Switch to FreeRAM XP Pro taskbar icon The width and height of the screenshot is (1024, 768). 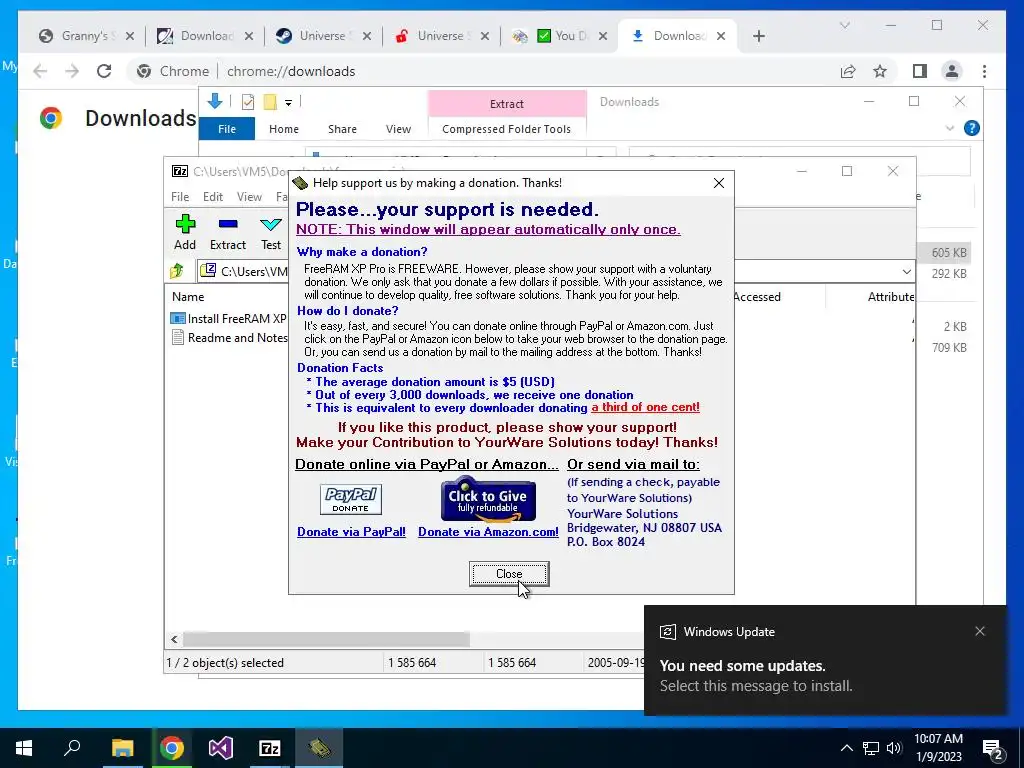319,748
